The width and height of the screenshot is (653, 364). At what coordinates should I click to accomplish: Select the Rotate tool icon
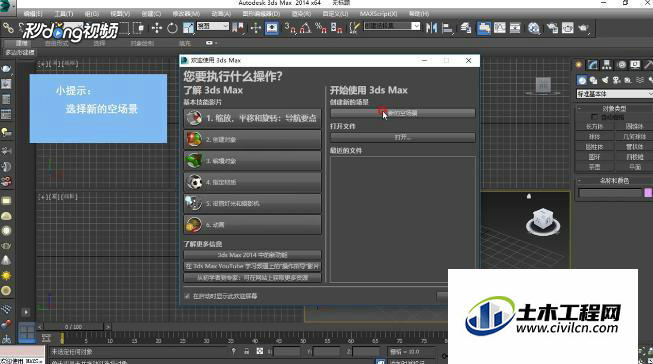tap(172, 28)
